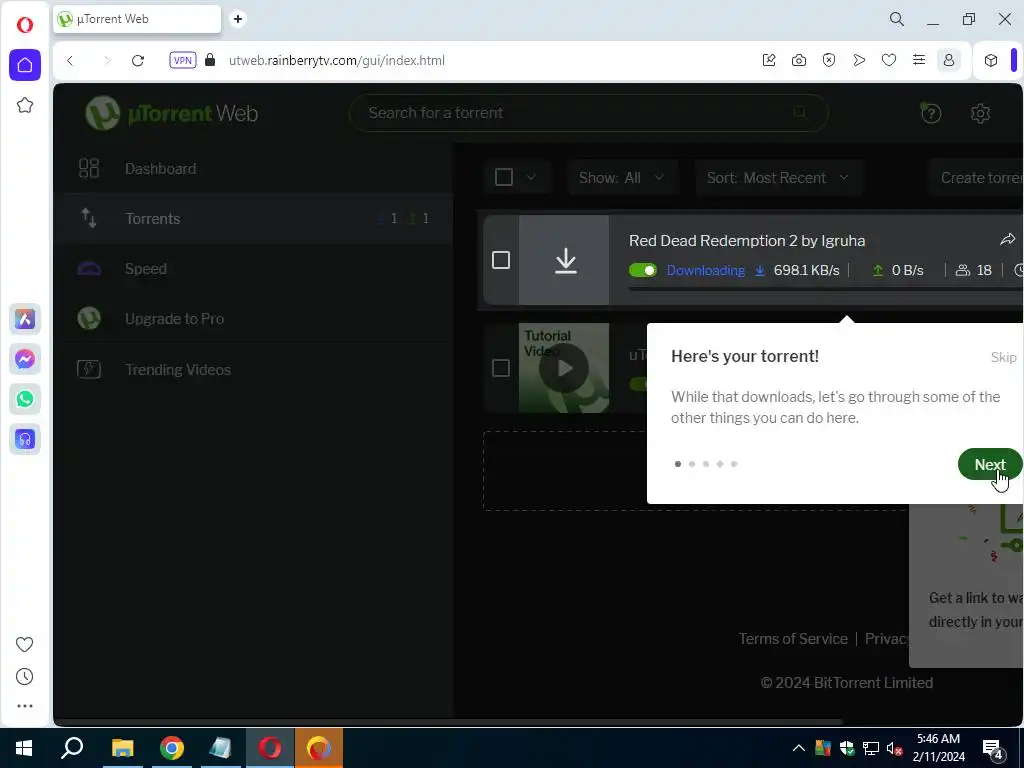Open tab search magnifier in title bar
Image resolution: width=1024 pixels, height=768 pixels.
(897, 19)
